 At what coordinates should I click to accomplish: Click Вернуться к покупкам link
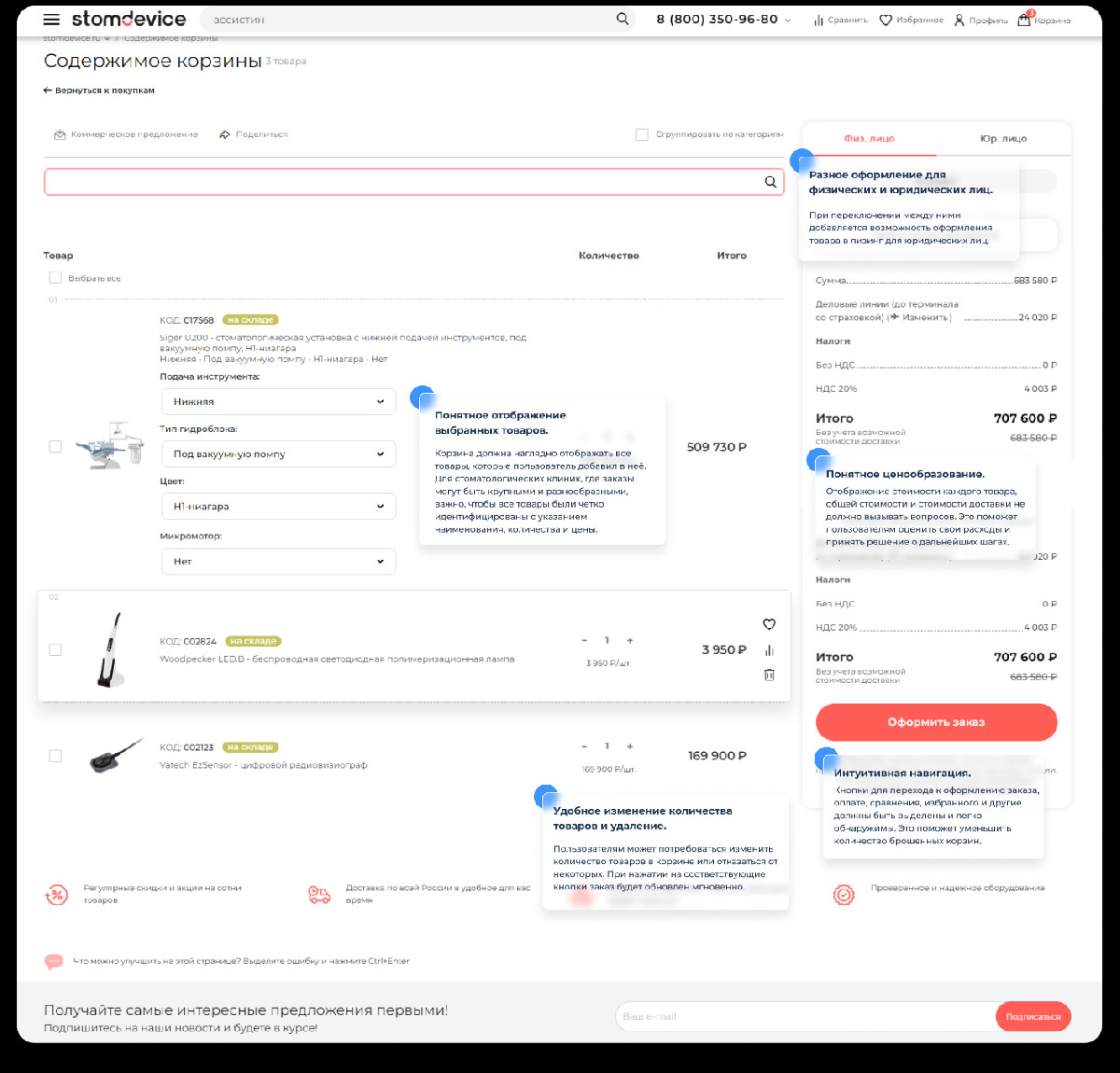click(105, 91)
